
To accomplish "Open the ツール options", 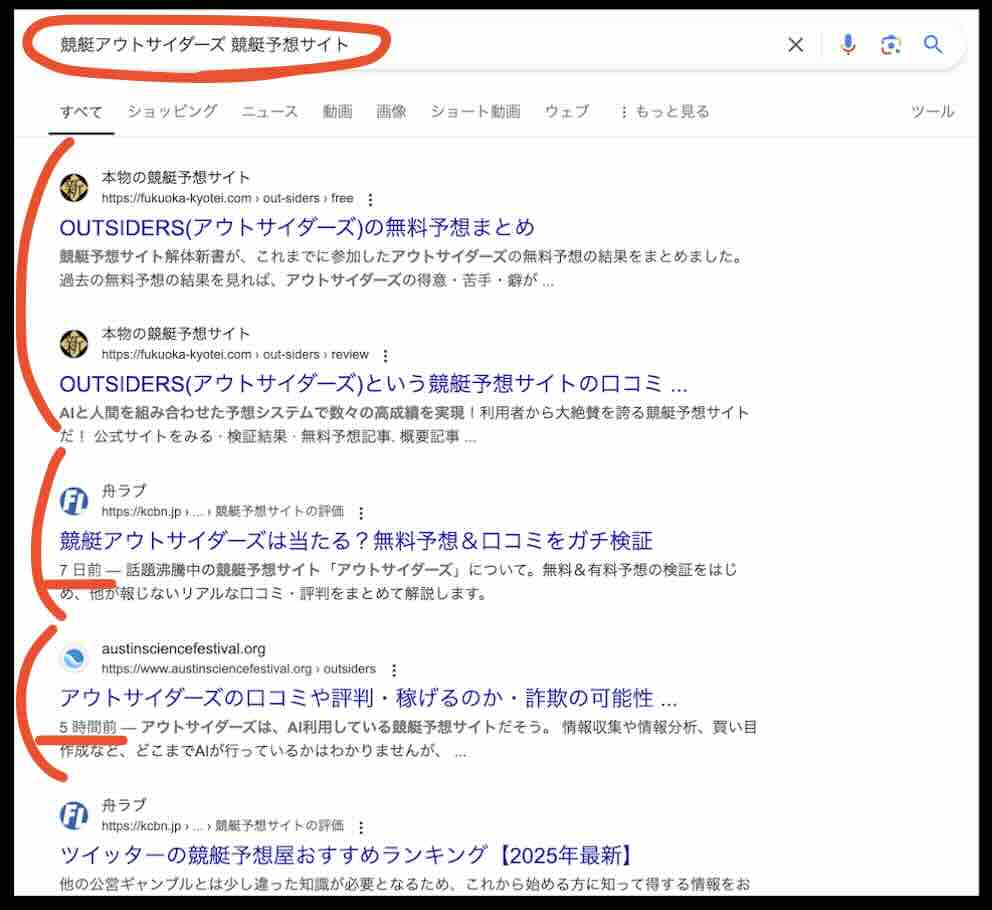I will tap(933, 111).
